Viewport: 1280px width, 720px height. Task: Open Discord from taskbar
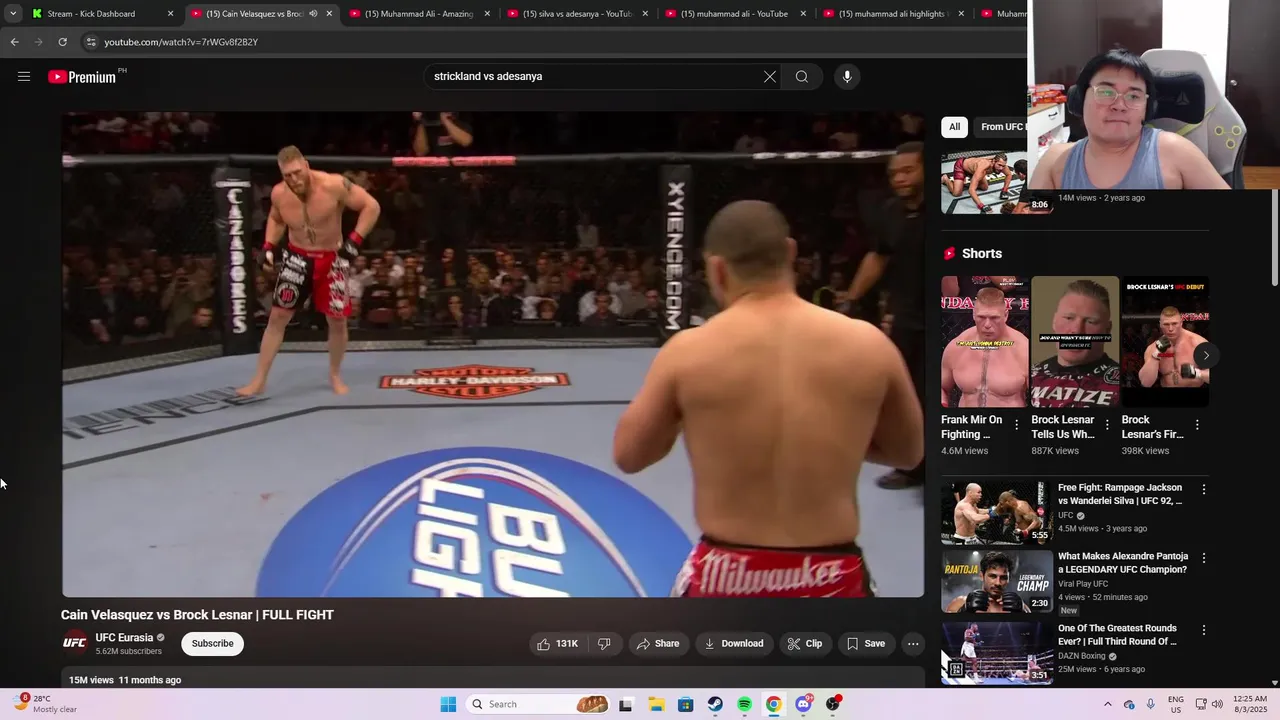pyautogui.click(x=803, y=704)
